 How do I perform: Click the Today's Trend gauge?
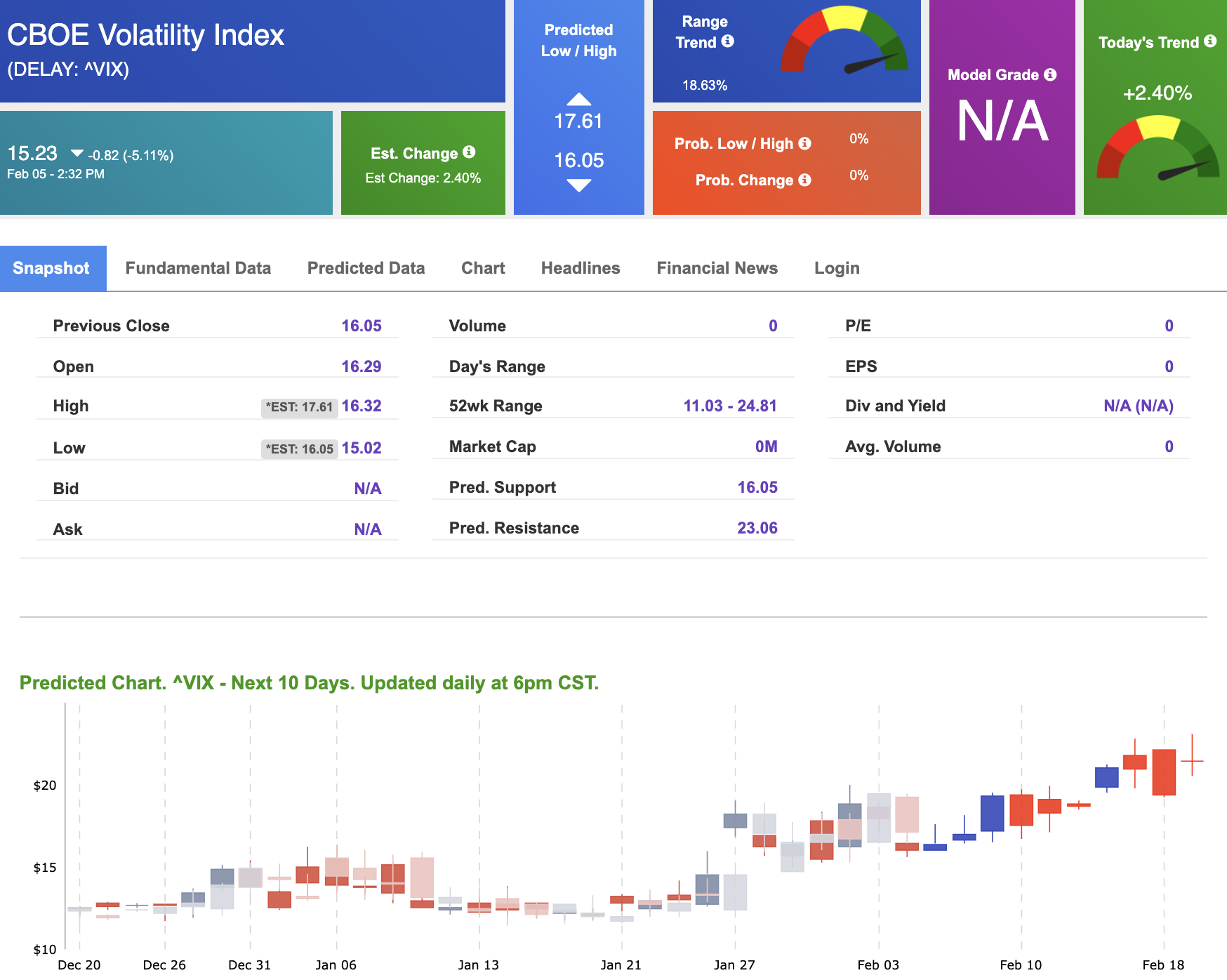coord(1158,147)
